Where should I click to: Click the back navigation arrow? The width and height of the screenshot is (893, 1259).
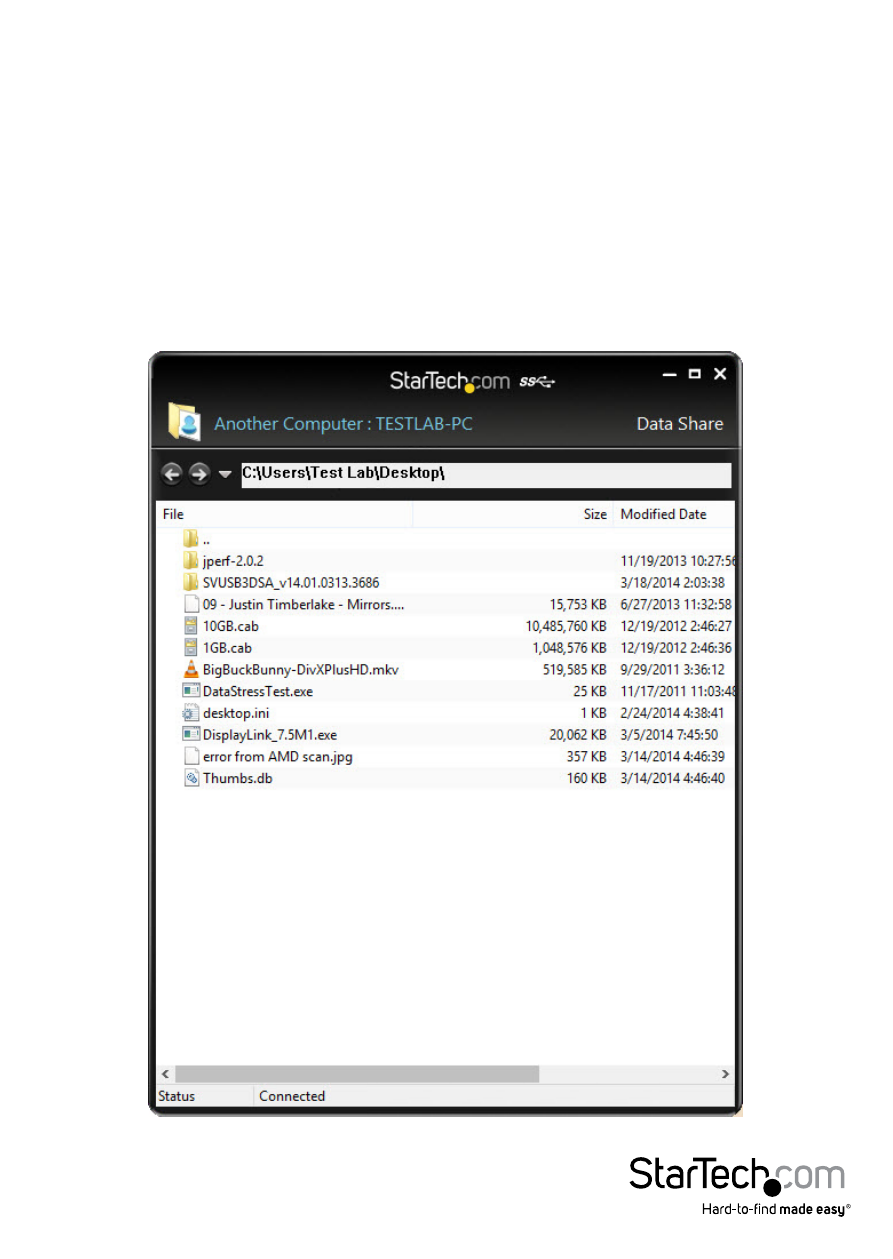click(171, 474)
